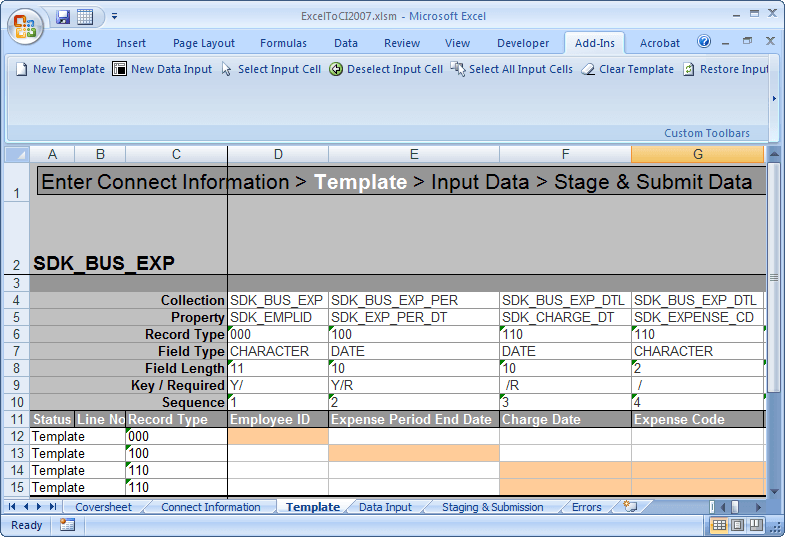Viewport: 785px width, 537px height.
Task: Open the Home ribbon tab
Action: pyautogui.click(x=77, y=43)
